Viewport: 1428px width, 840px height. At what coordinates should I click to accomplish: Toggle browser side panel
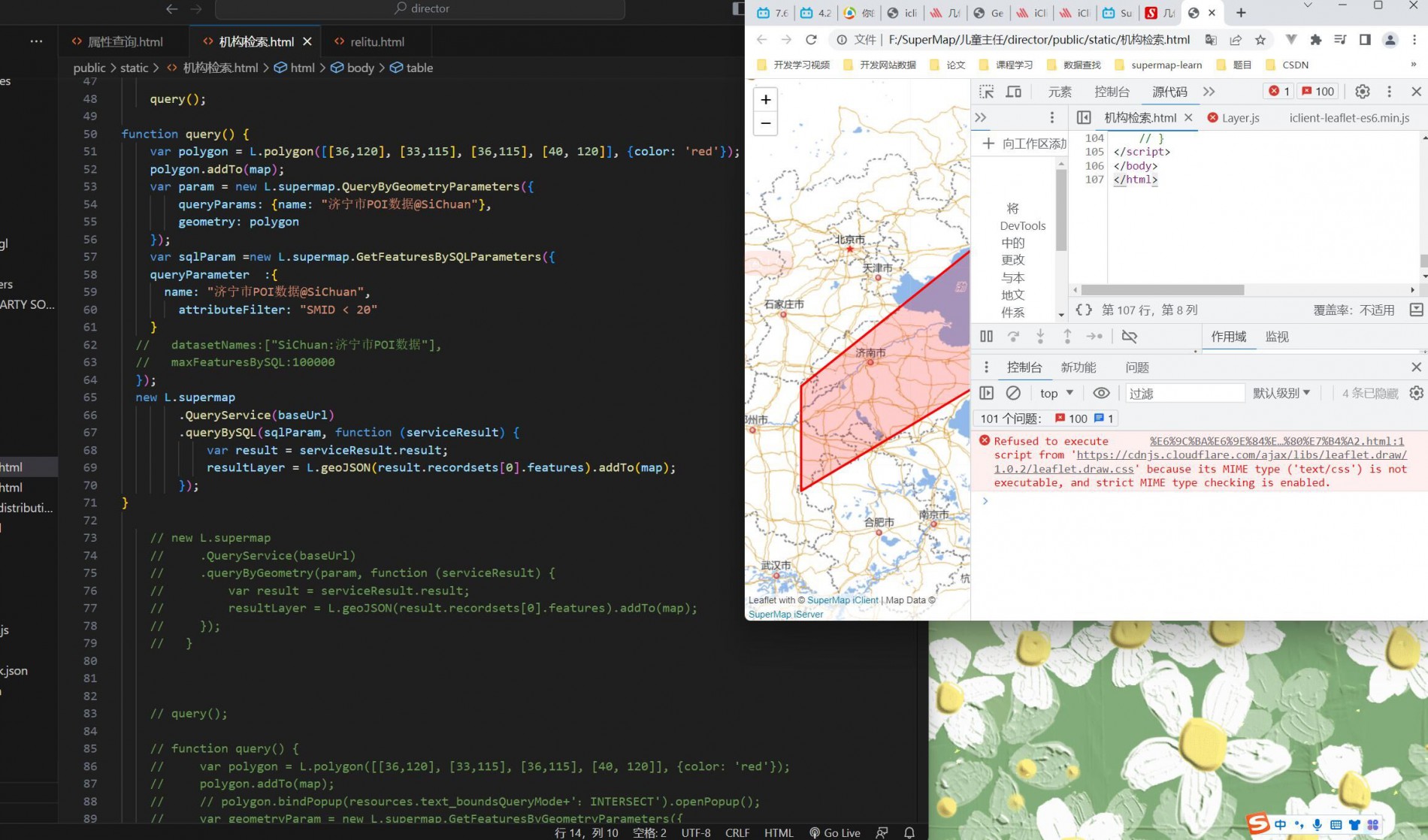pos(1365,40)
